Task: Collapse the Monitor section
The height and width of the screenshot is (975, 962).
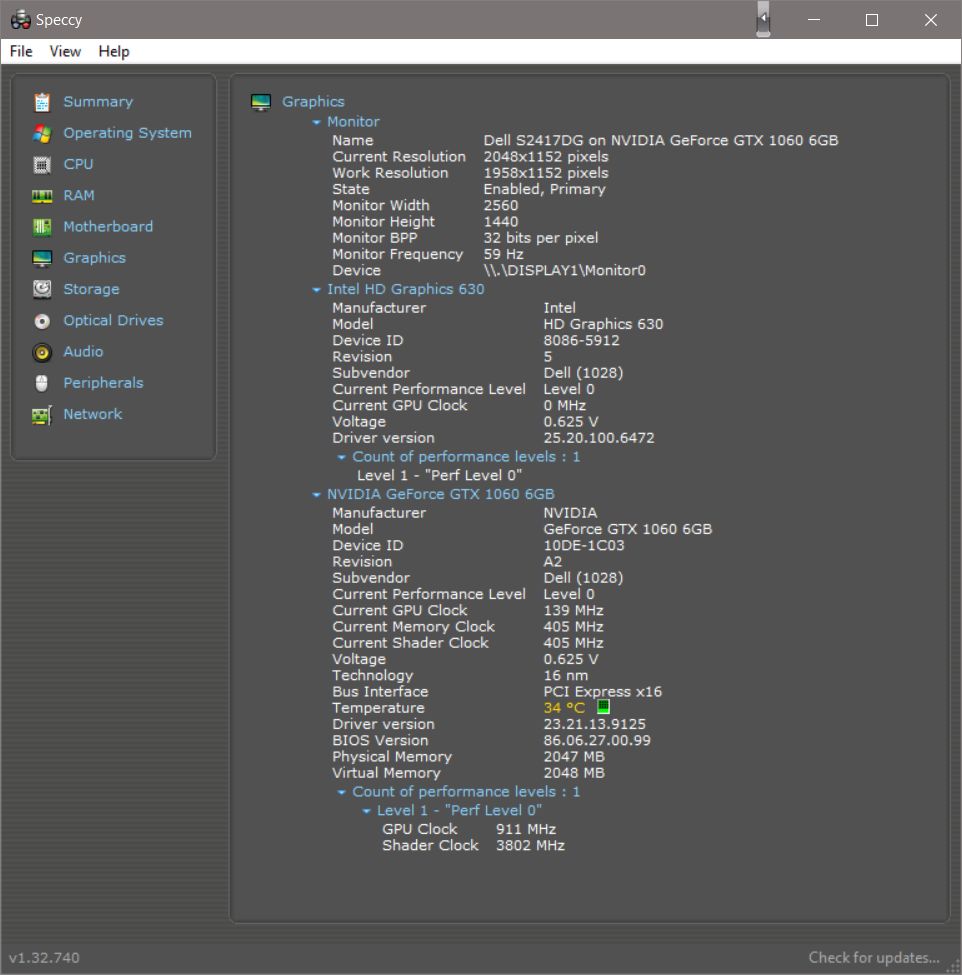Action: [317, 122]
